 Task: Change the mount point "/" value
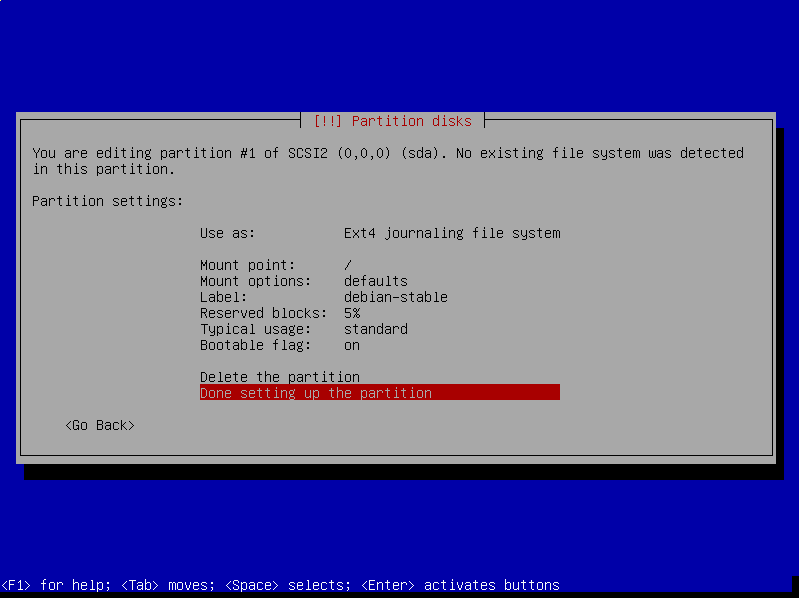pos(348,265)
